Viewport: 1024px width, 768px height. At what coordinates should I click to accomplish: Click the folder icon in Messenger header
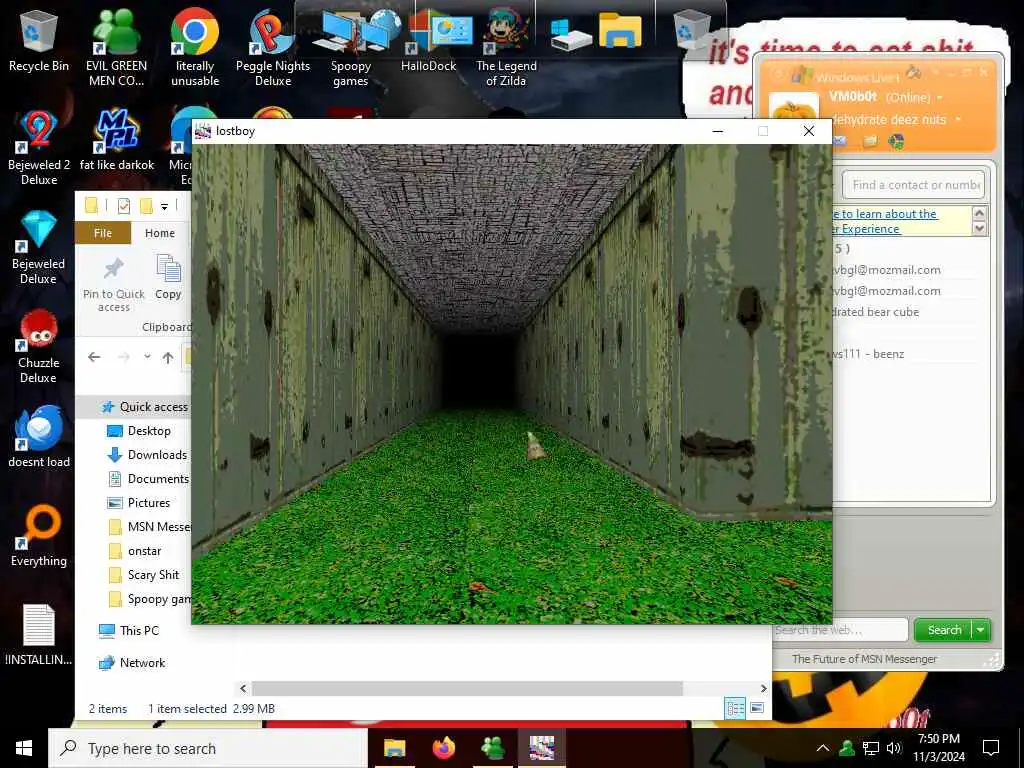869,141
